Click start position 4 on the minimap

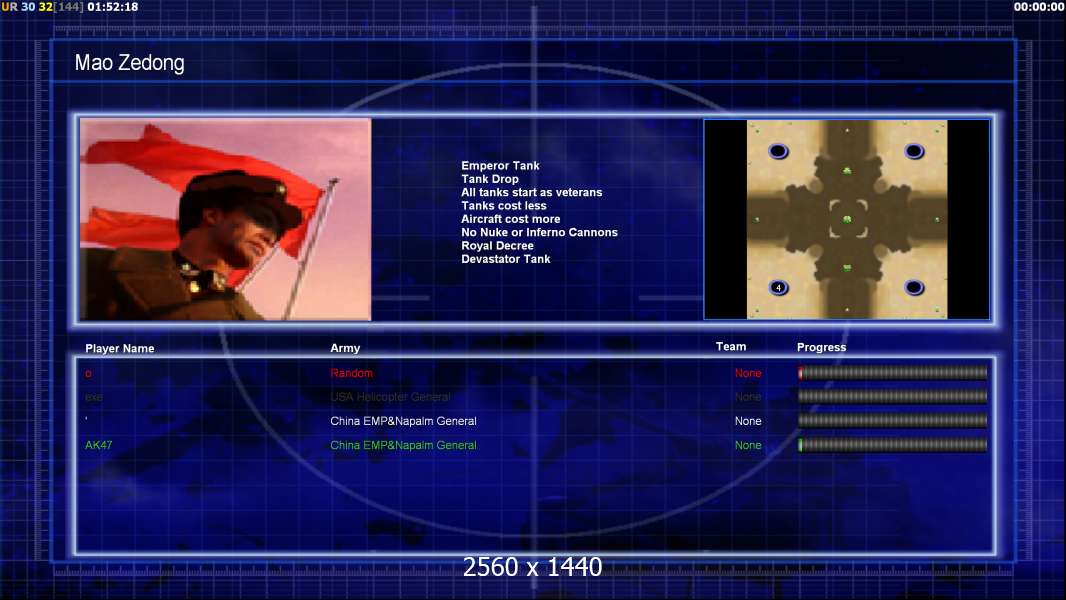pyautogui.click(x=779, y=288)
